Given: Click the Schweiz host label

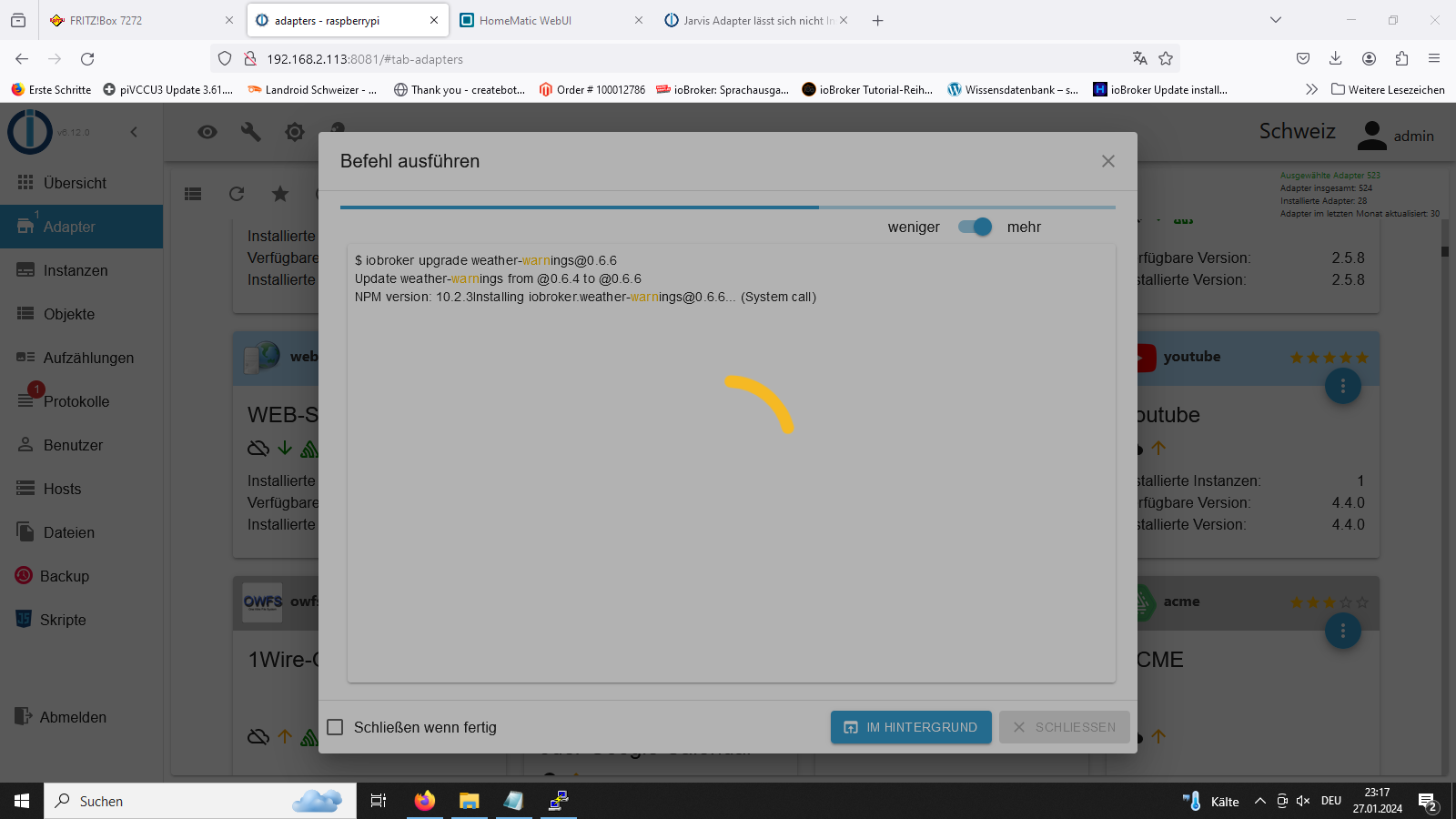Looking at the screenshot, I should point(1297,131).
